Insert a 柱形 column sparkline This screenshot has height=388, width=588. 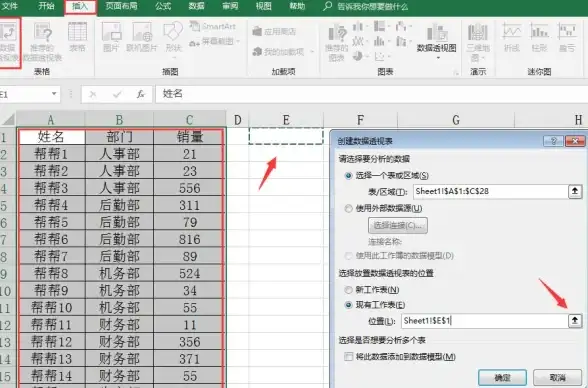(539, 37)
